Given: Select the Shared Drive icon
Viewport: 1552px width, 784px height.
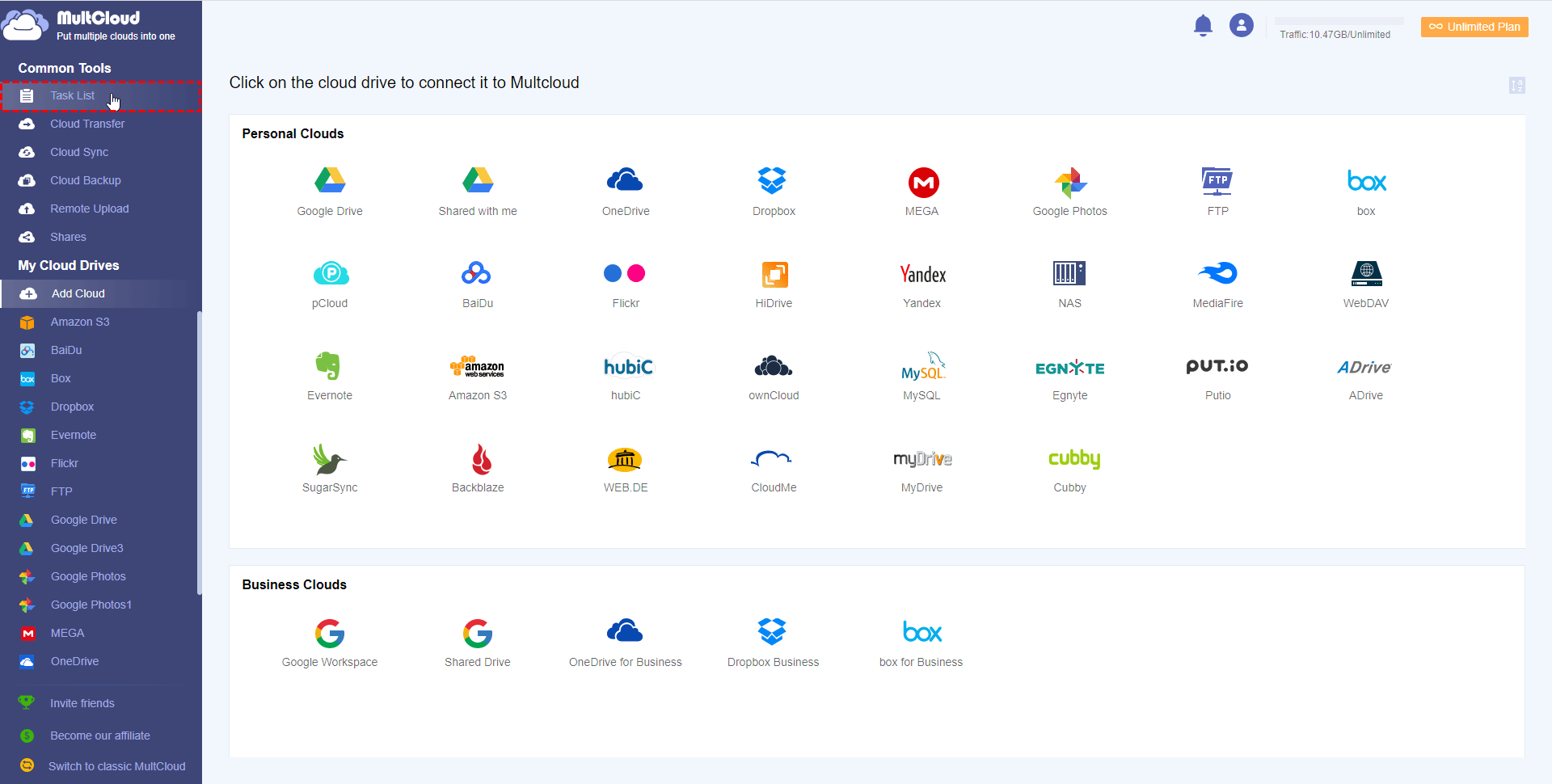Looking at the screenshot, I should 478,634.
